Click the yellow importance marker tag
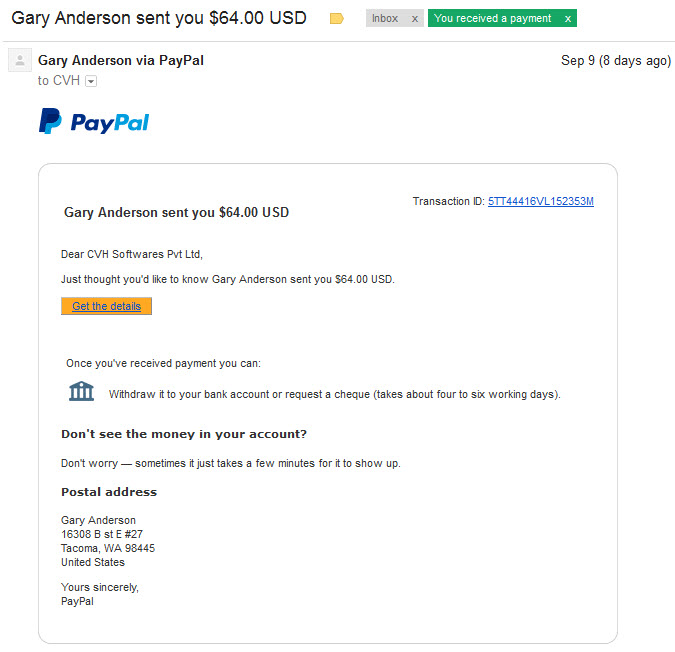Image resolution: width=675 pixels, height=652 pixels. point(336,19)
